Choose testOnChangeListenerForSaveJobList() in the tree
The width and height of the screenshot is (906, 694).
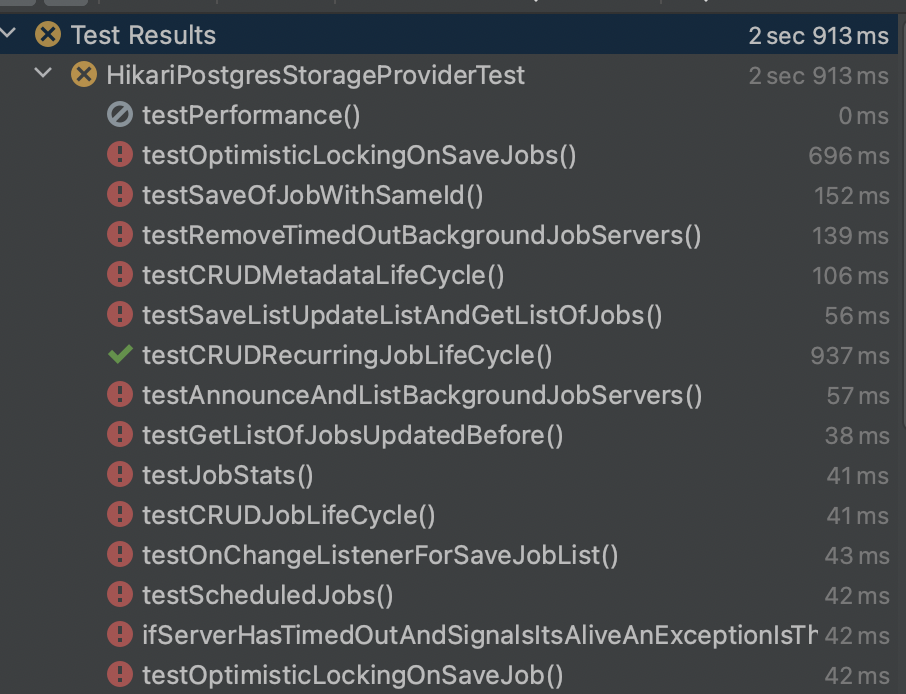coord(380,556)
